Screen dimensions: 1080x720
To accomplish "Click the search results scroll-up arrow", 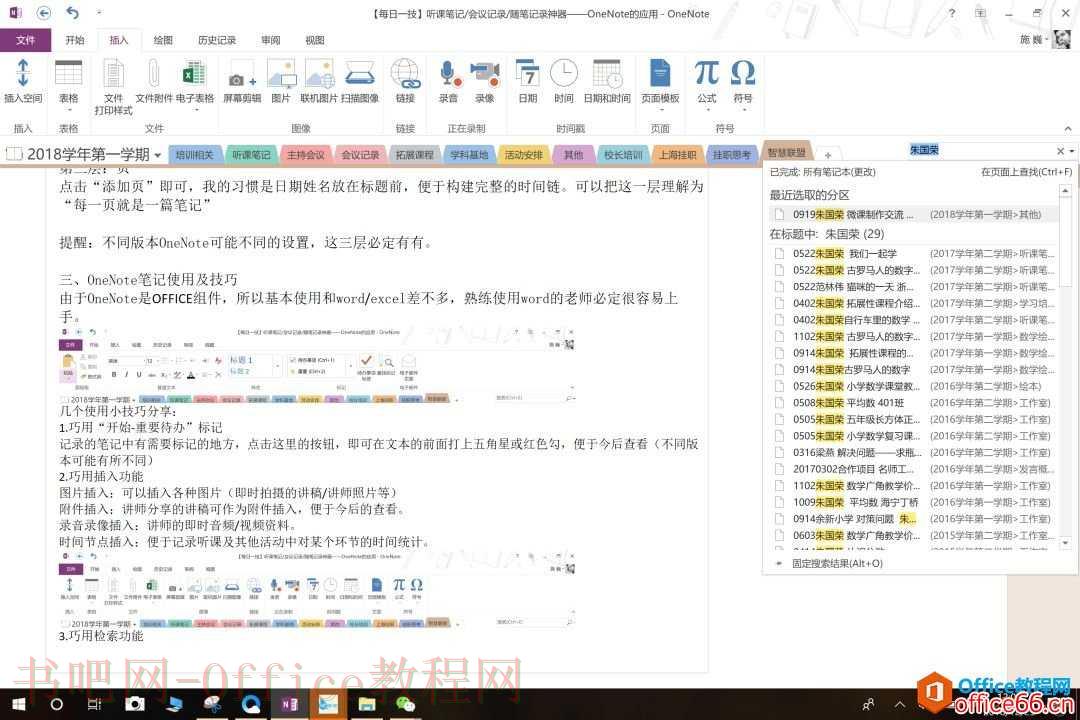I will (1066, 190).
